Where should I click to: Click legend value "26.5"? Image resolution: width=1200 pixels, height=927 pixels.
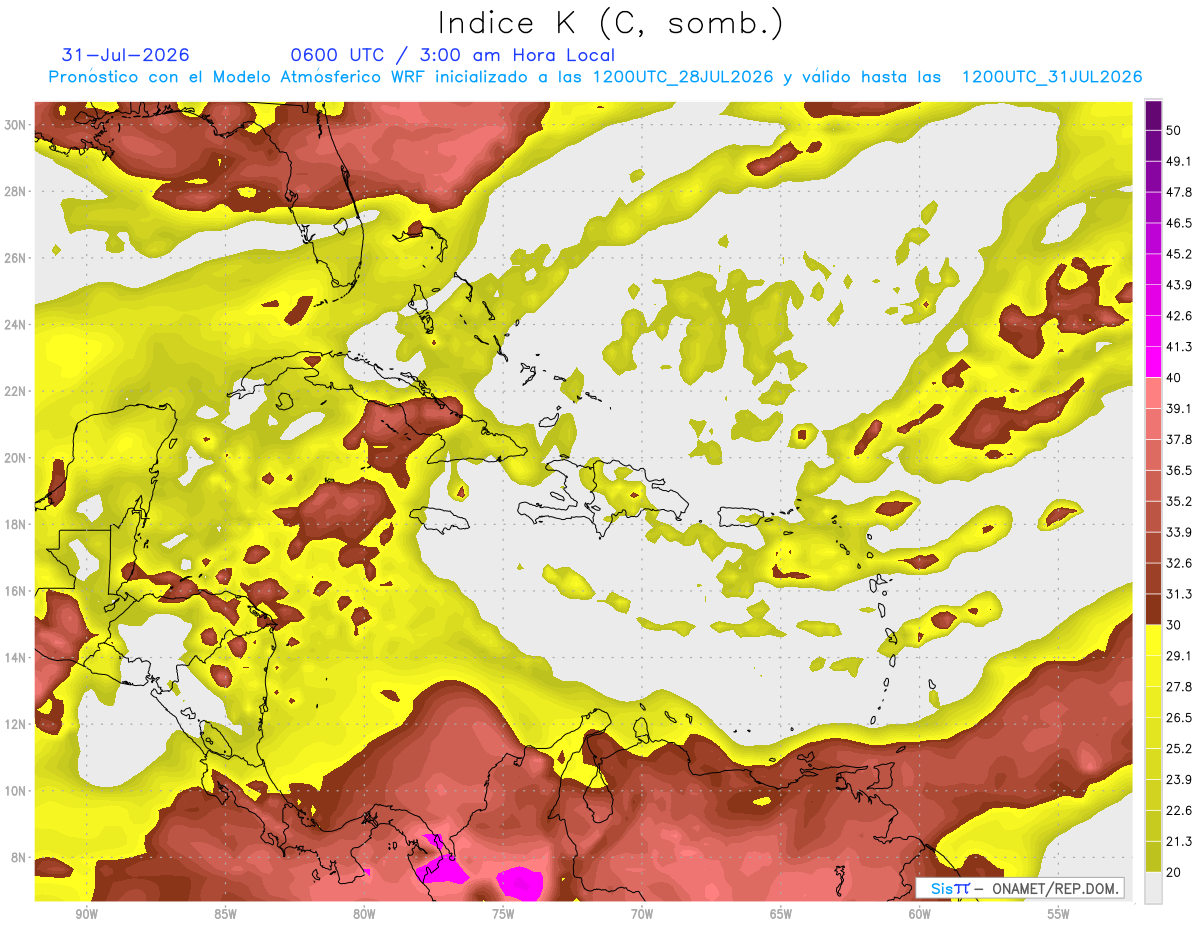coord(1179,717)
